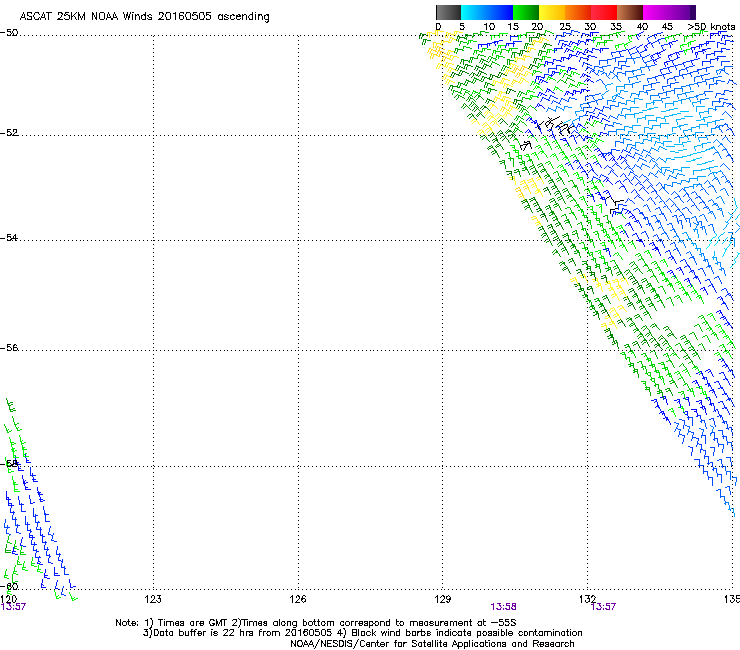Viewport: 740px width, 650px height.
Task: Click the latitude label '-52'
Action: pos(9,133)
